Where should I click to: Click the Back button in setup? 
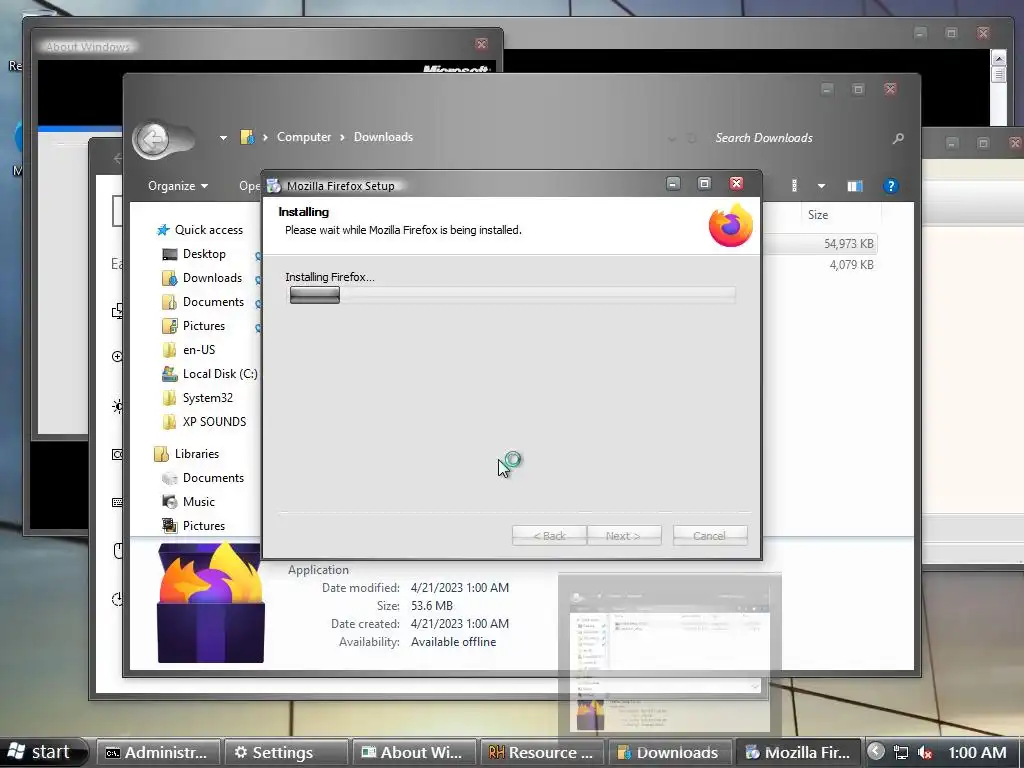[549, 536]
